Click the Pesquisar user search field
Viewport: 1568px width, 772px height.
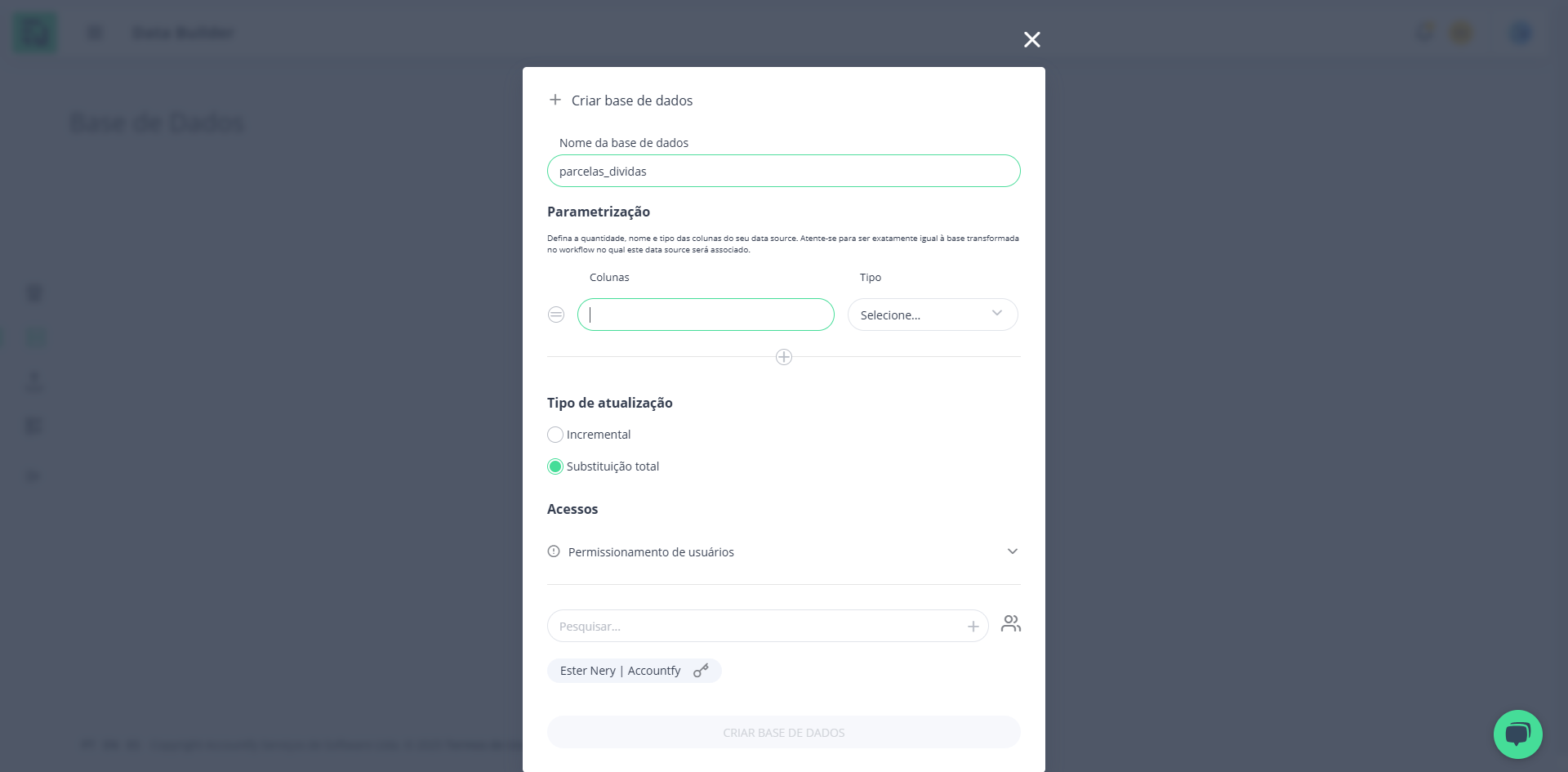coord(768,626)
